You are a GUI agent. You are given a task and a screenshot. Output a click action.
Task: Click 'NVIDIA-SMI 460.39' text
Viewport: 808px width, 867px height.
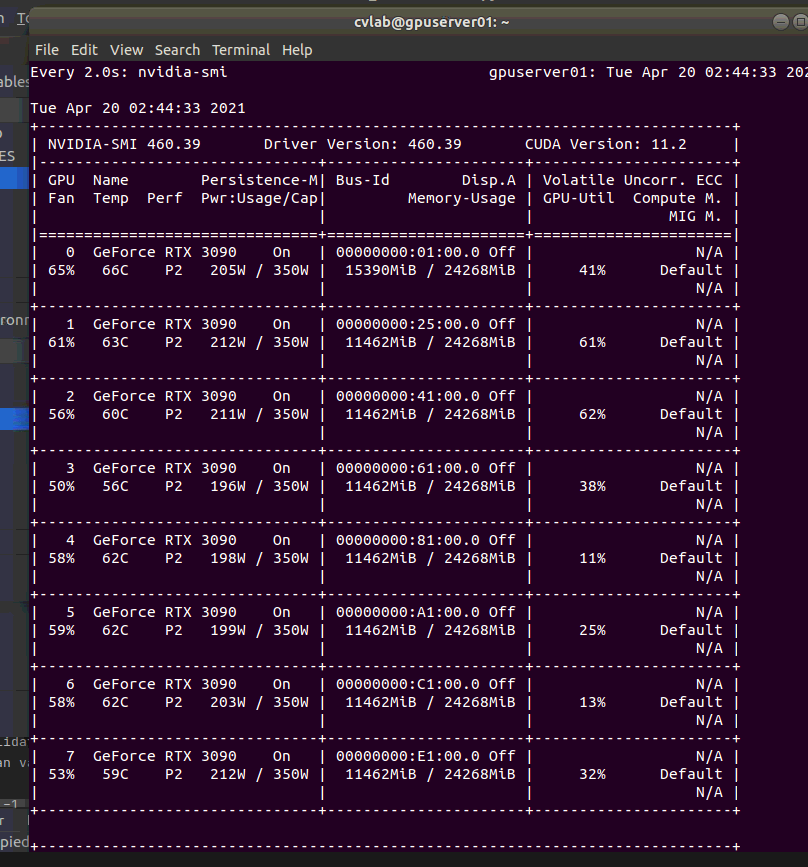[x=124, y=144]
